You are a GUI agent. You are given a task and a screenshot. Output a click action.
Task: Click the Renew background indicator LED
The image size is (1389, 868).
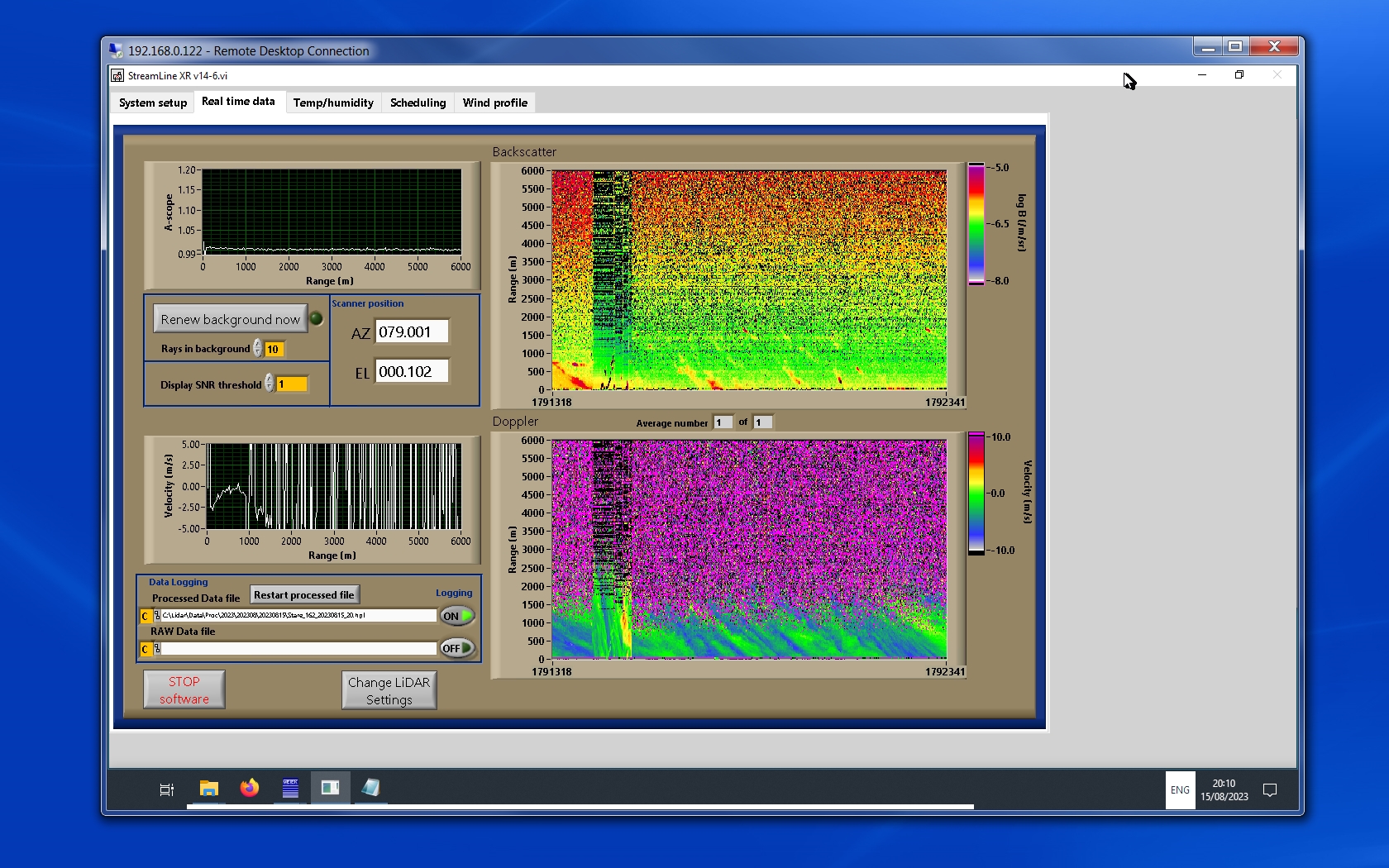(x=316, y=319)
